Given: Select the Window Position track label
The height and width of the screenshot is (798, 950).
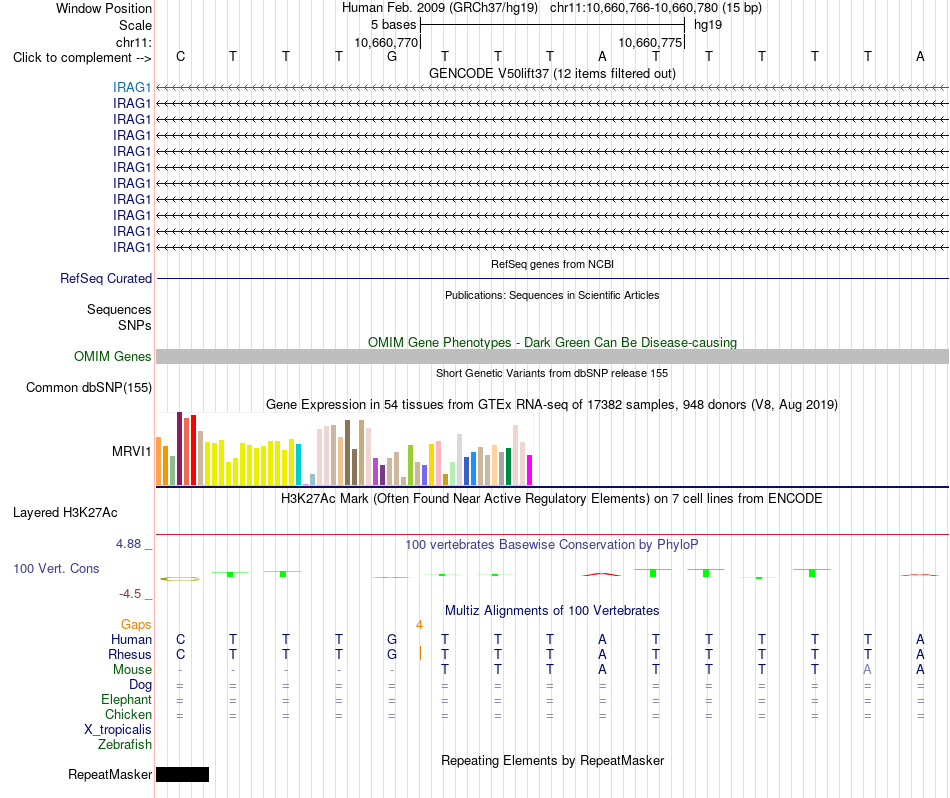Looking at the screenshot, I should point(104,8).
